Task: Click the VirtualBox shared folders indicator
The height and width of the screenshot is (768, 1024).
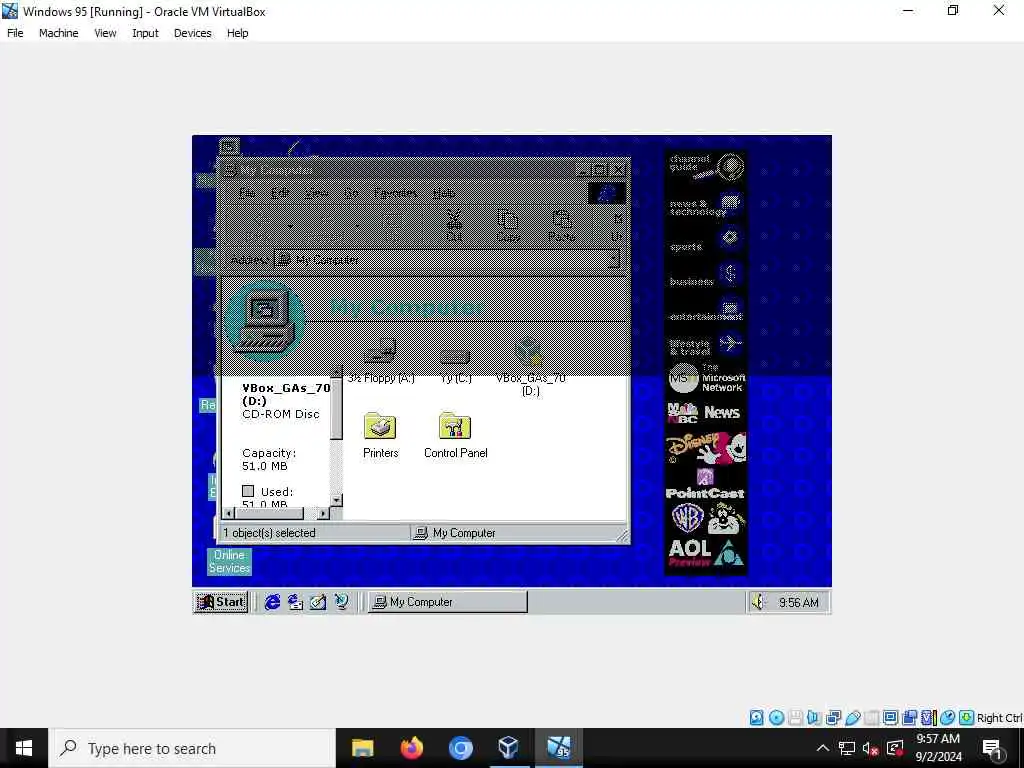Action: pos(871,718)
